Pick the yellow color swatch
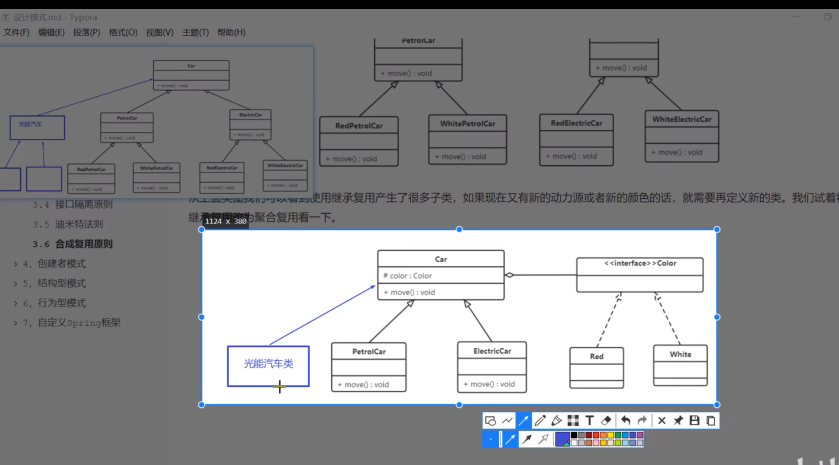Viewport: 839px width, 465px height. click(x=611, y=435)
